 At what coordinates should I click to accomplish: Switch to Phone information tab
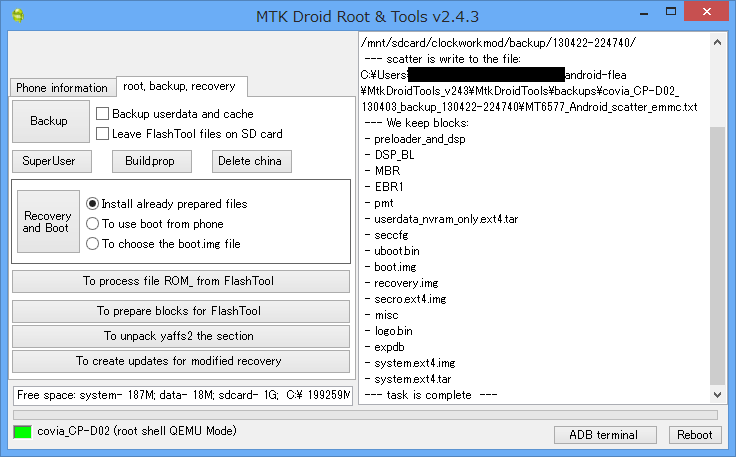[x=62, y=88]
